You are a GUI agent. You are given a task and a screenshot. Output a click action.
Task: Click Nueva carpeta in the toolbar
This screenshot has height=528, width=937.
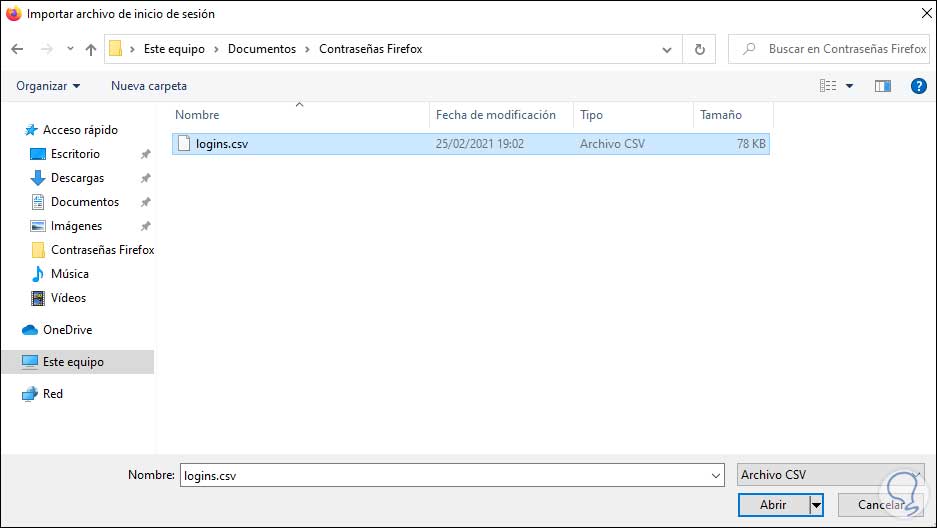tap(149, 86)
